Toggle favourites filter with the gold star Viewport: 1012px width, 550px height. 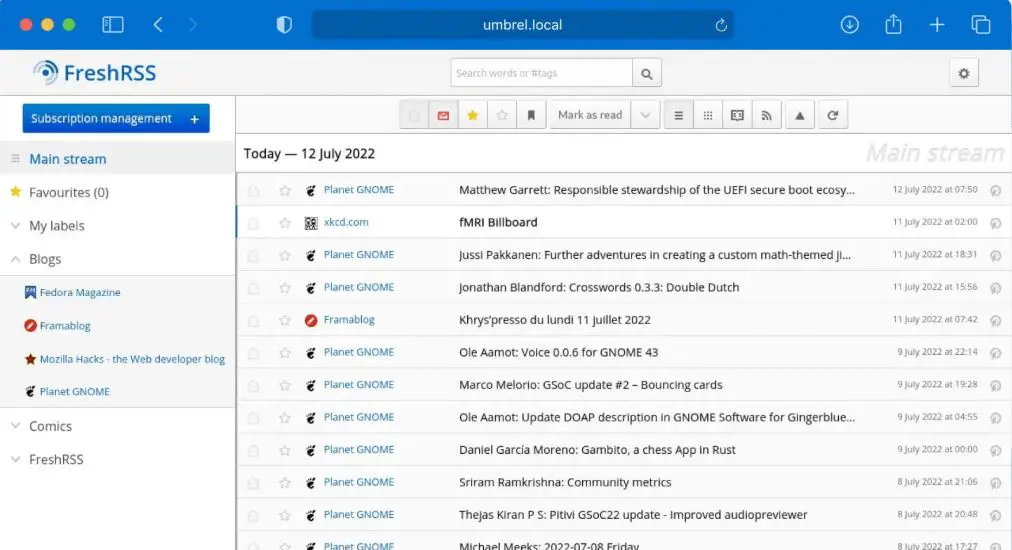(472, 115)
